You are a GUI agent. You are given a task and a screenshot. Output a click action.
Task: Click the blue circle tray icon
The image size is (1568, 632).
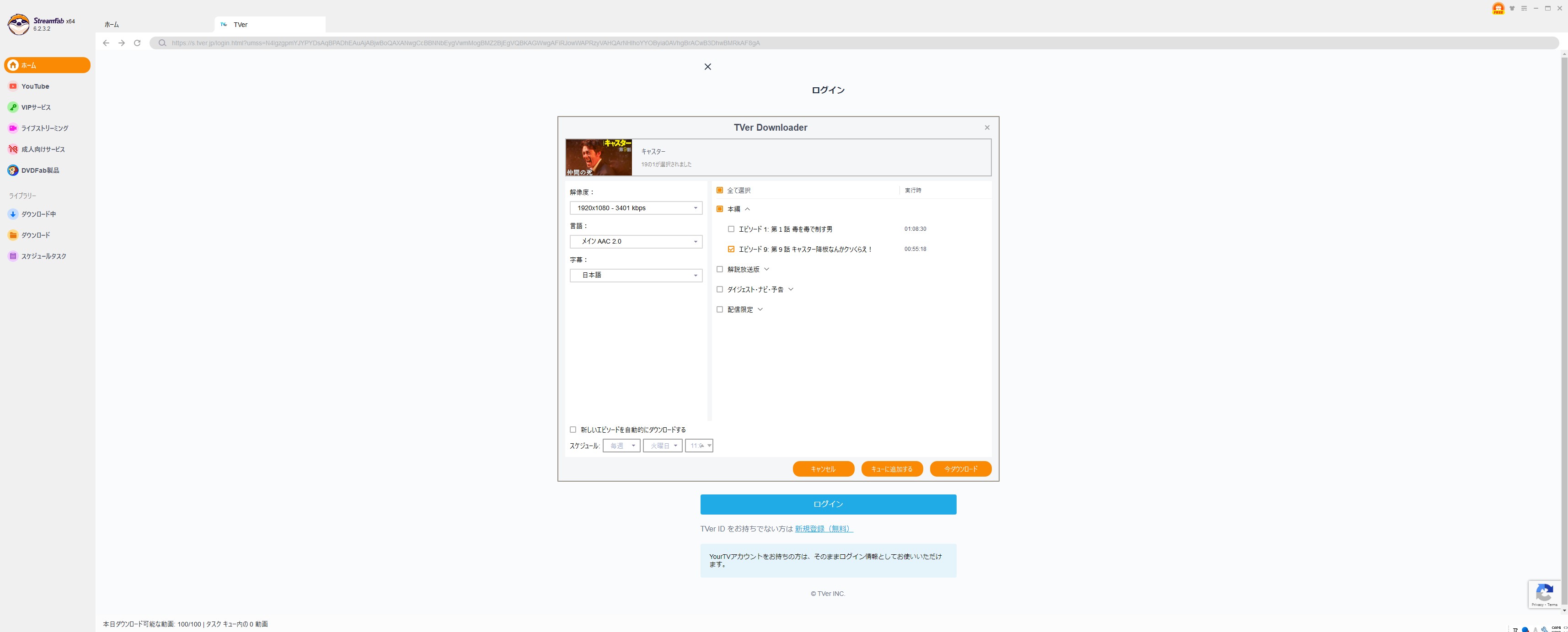click(1525, 630)
